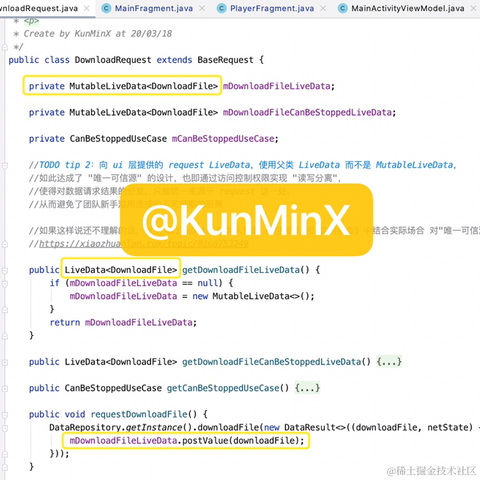Click the class icon on PlayerFragment.java tab
The width and height of the screenshot is (480, 480).
click(x=221, y=8)
